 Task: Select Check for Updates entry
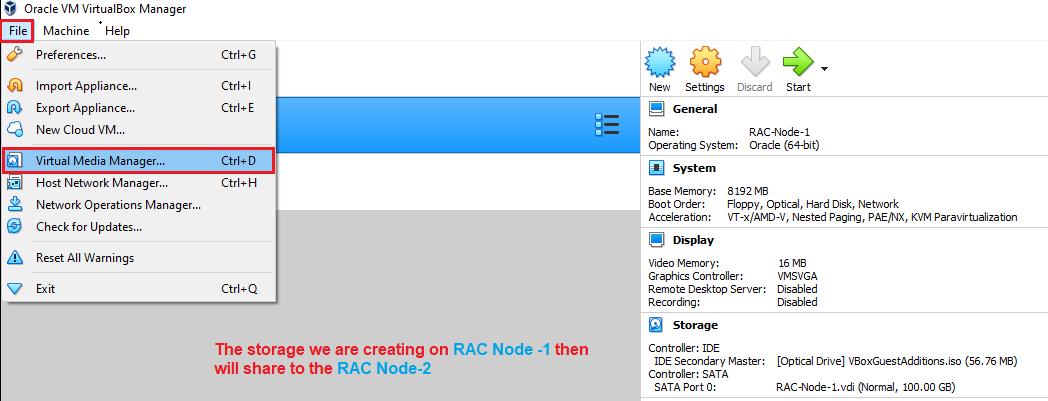pos(138,227)
